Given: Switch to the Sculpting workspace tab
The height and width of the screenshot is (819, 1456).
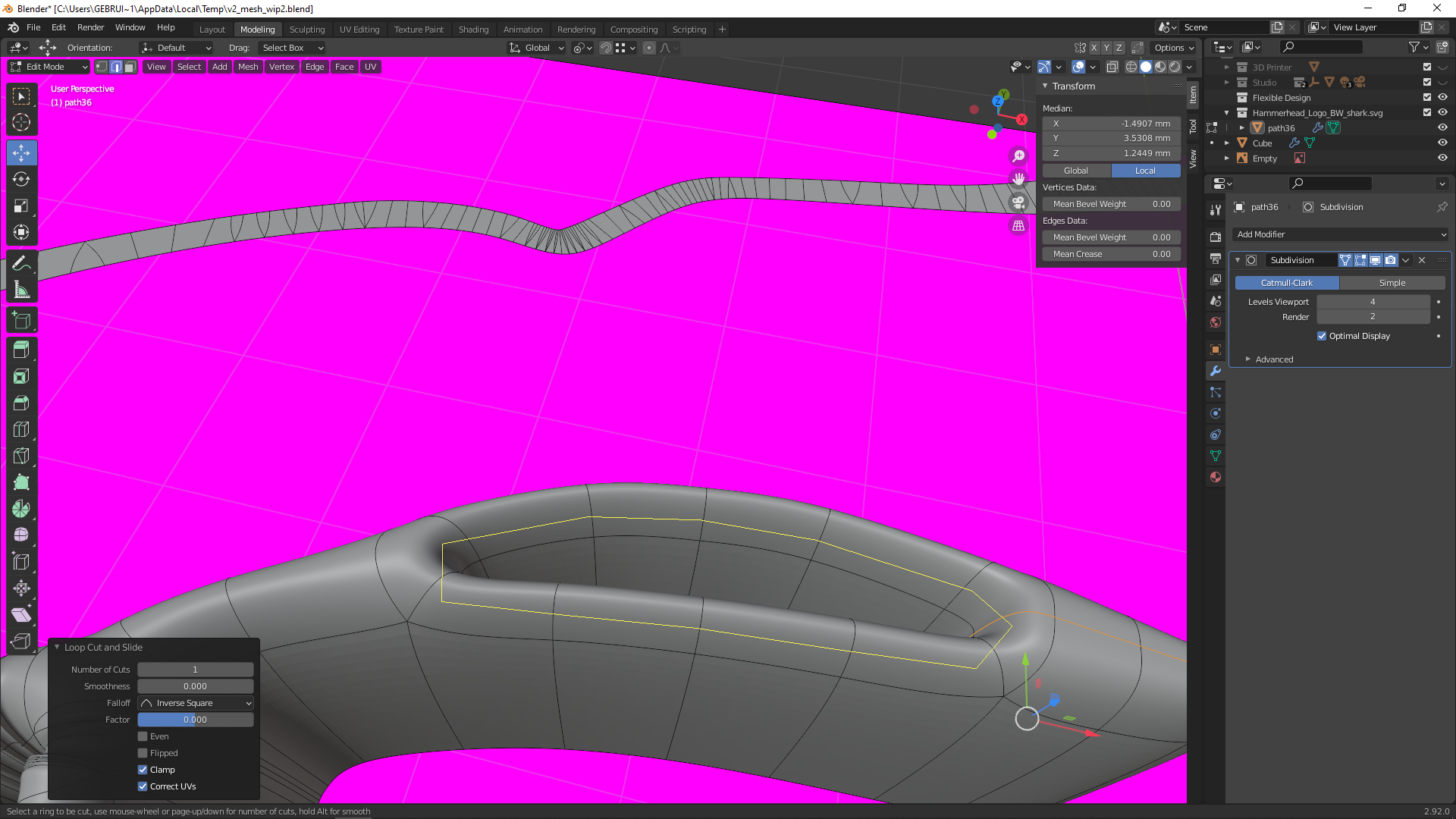Looking at the screenshot, I should click(x=306, y=29).
